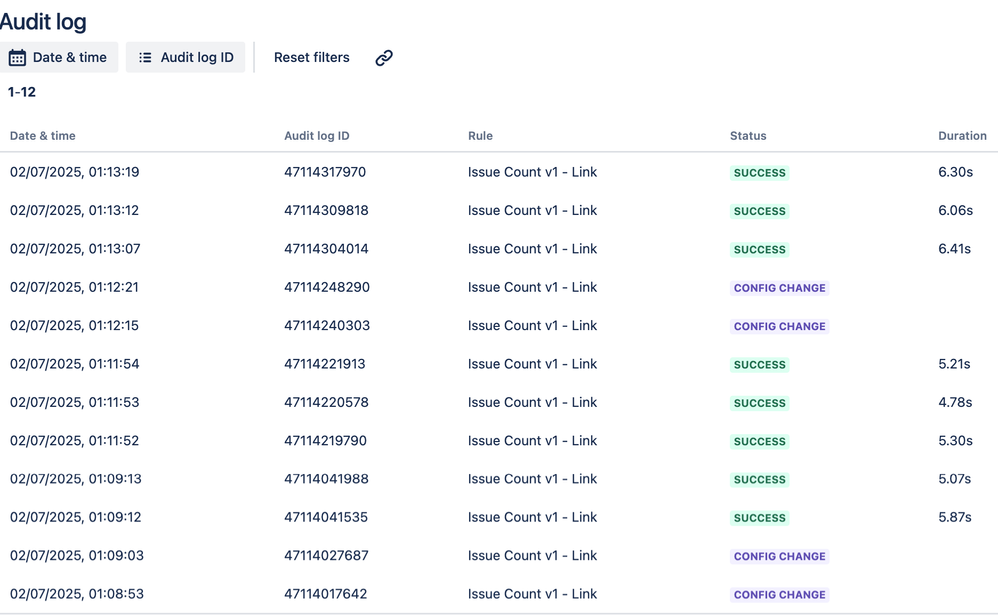
Task: Click the 5.30s duration value
Action: [x=955, y=440]
